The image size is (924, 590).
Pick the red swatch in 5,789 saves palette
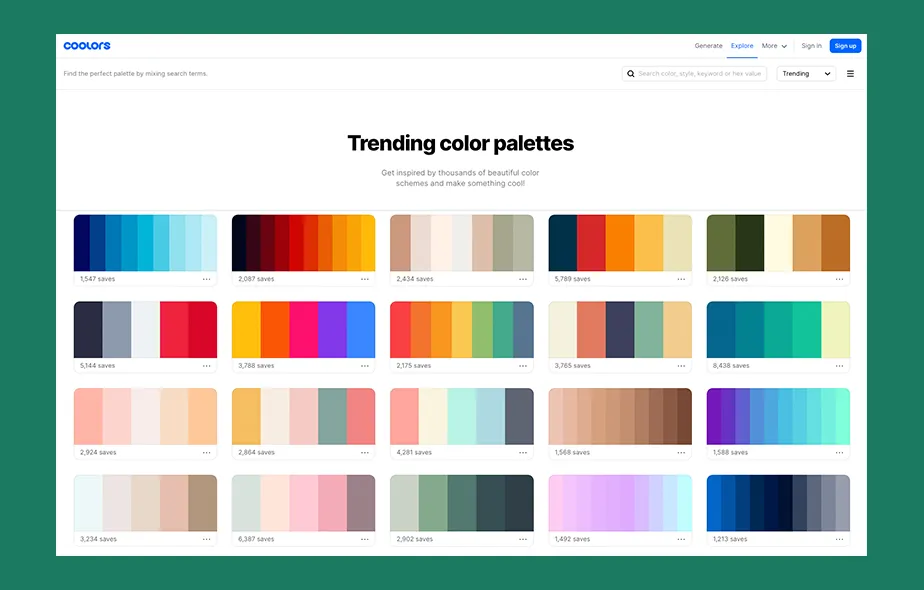[x=591, y=243]
